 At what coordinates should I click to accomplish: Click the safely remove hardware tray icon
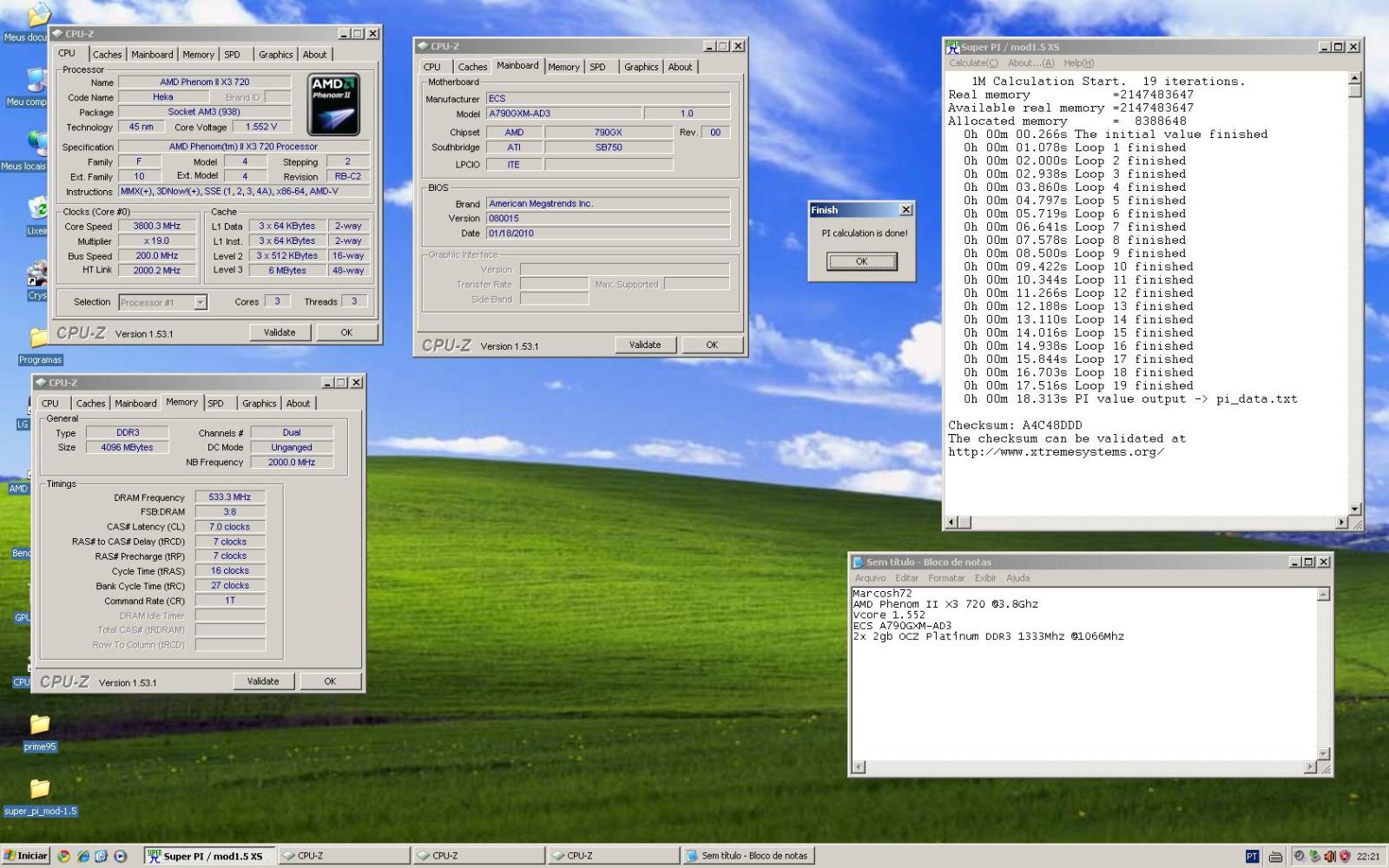[1314, 856]
